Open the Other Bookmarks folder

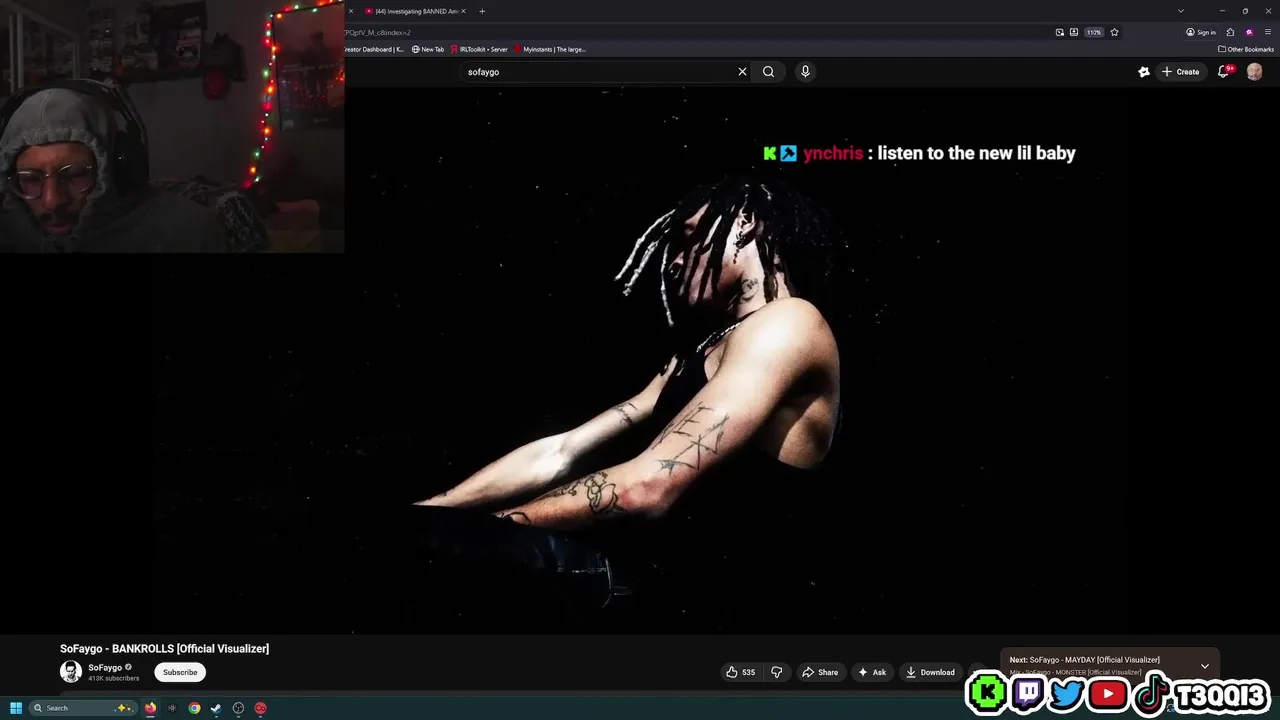coord(1246,49)
